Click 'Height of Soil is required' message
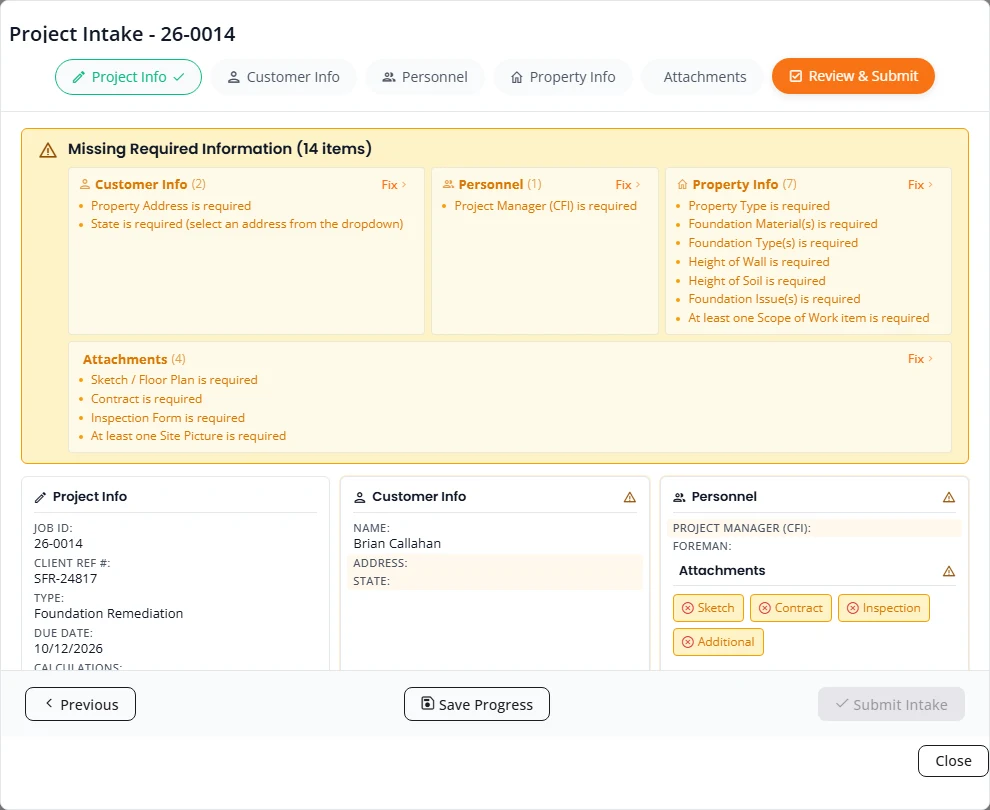The image size is (990, 810). (x=757, y=281)
